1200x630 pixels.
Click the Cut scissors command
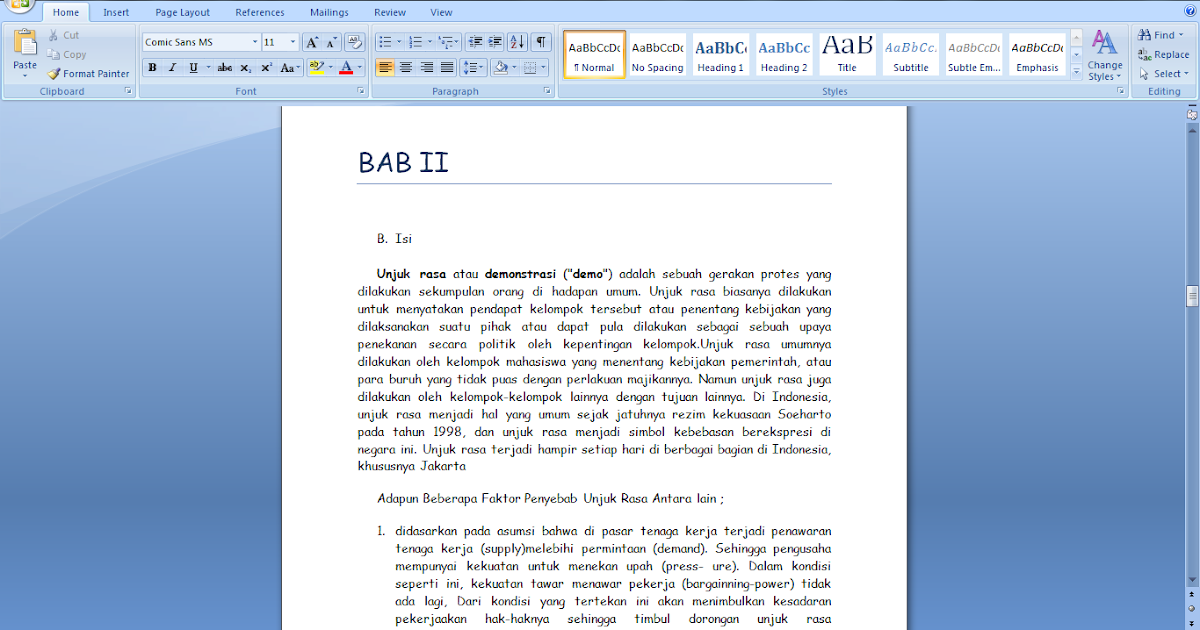64,35
